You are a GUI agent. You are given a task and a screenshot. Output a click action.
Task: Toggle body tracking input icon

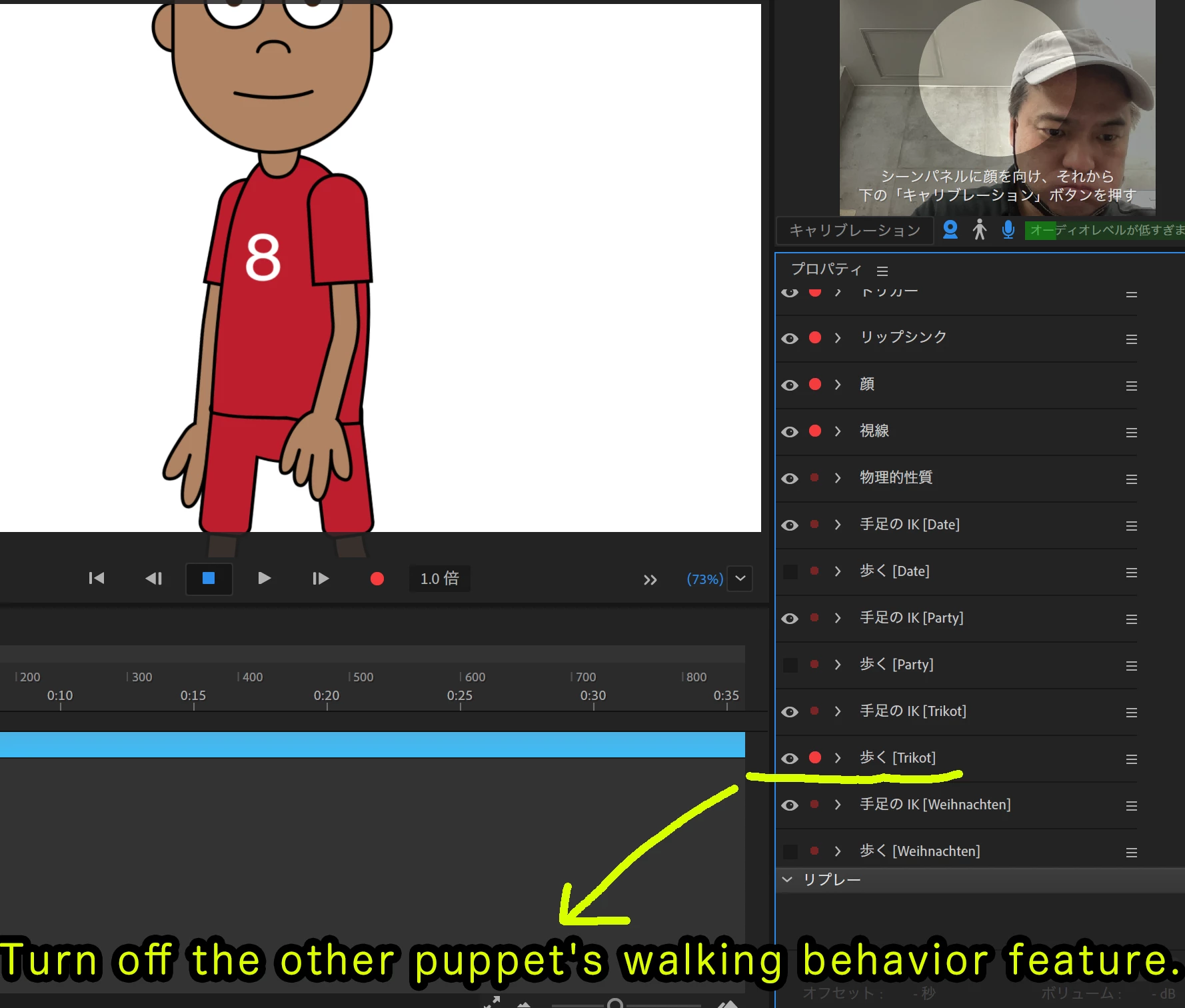tap(979, 230)
